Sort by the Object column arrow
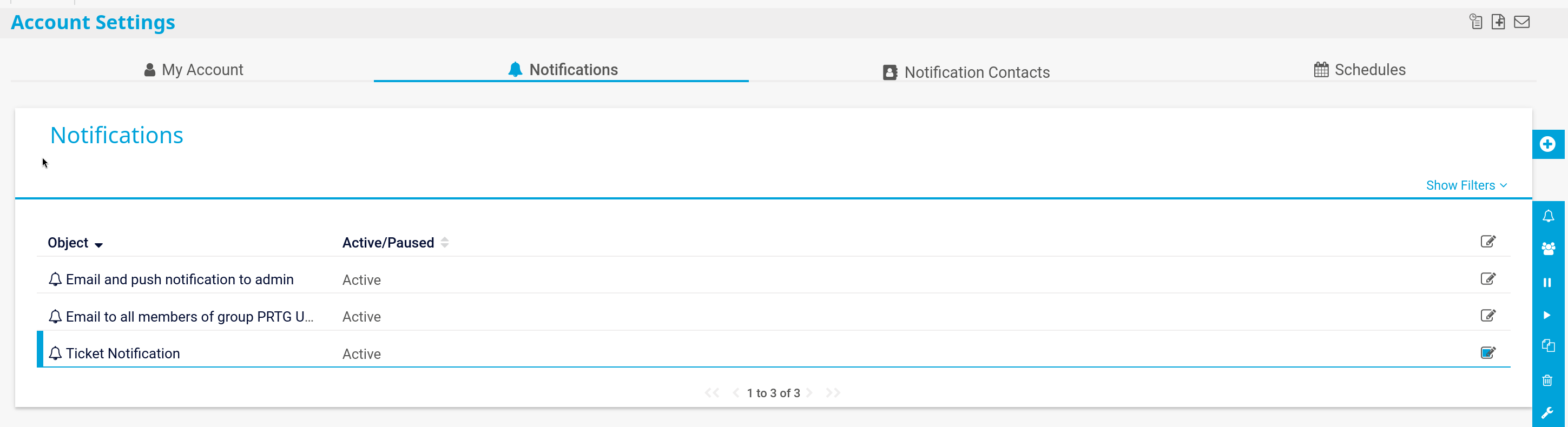The height and width of the screenshot is (427, 1568). [x=98, y=244]
